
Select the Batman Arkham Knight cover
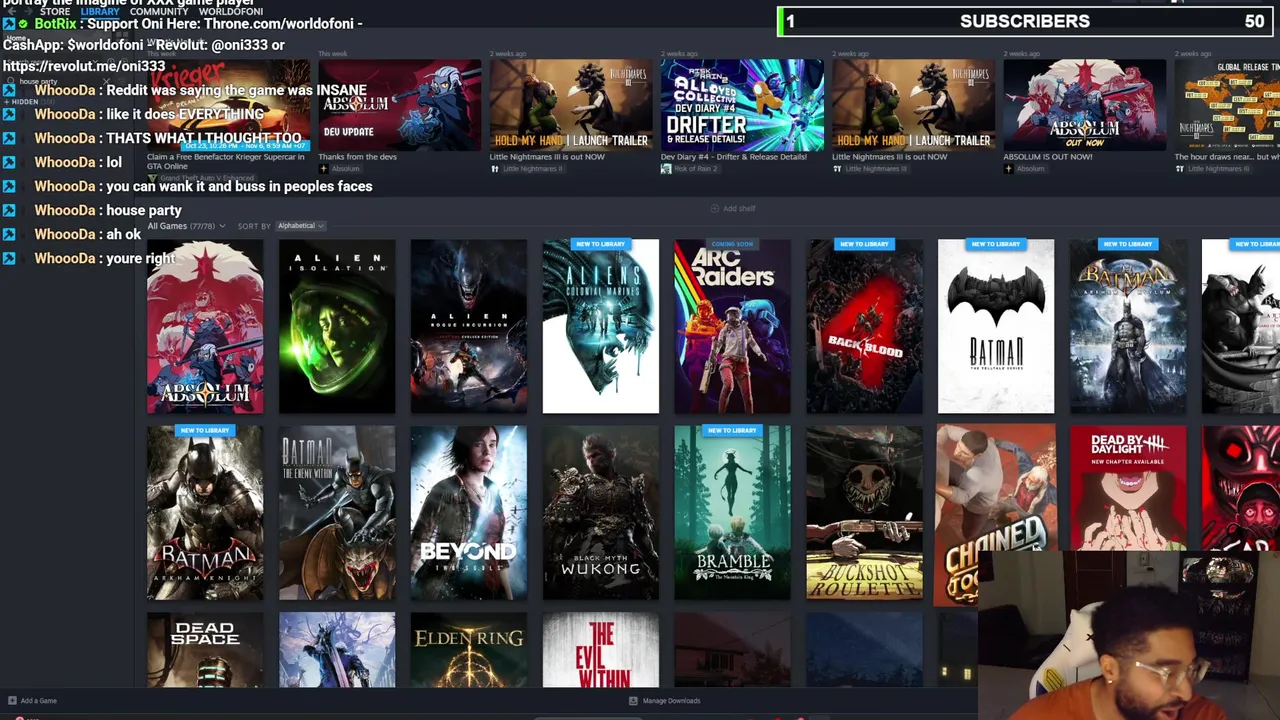205,513
